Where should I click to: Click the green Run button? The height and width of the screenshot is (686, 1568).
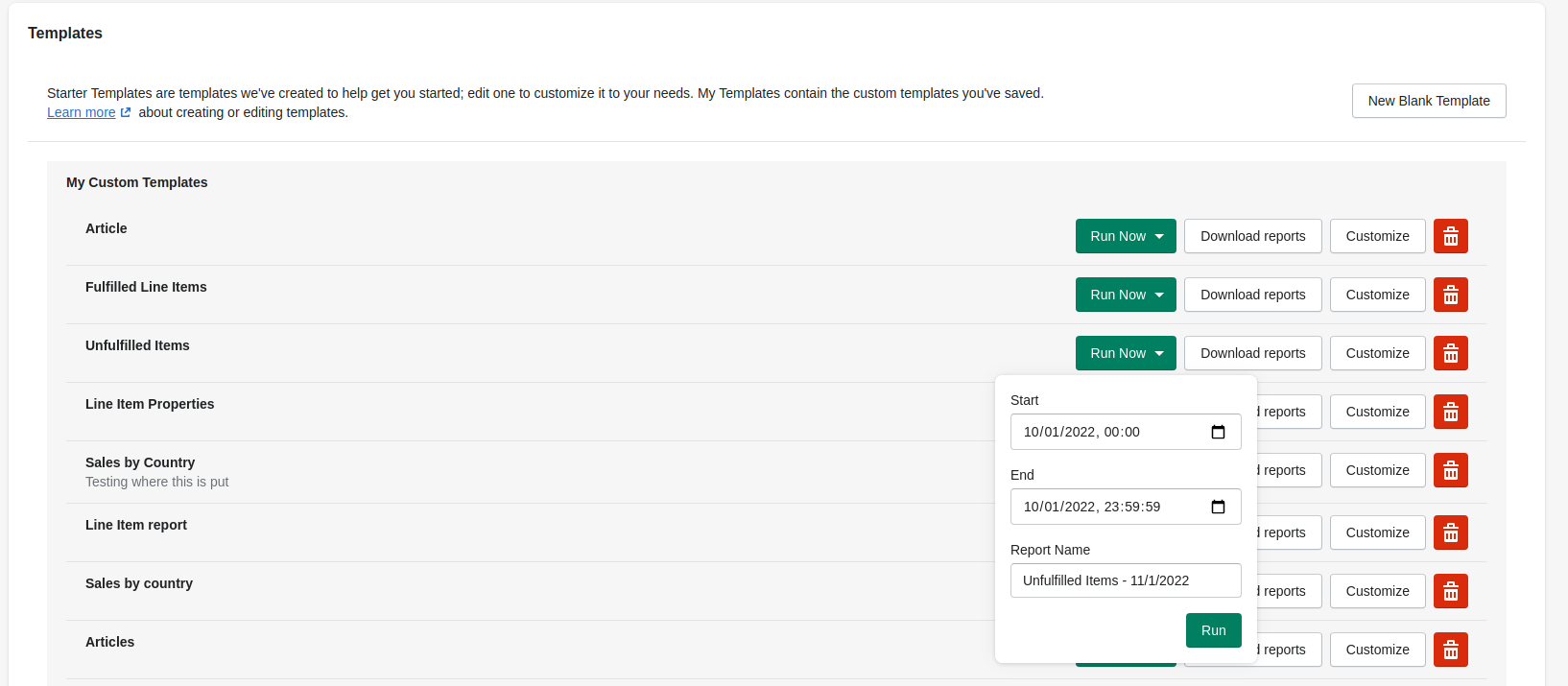pos(1213,630)
